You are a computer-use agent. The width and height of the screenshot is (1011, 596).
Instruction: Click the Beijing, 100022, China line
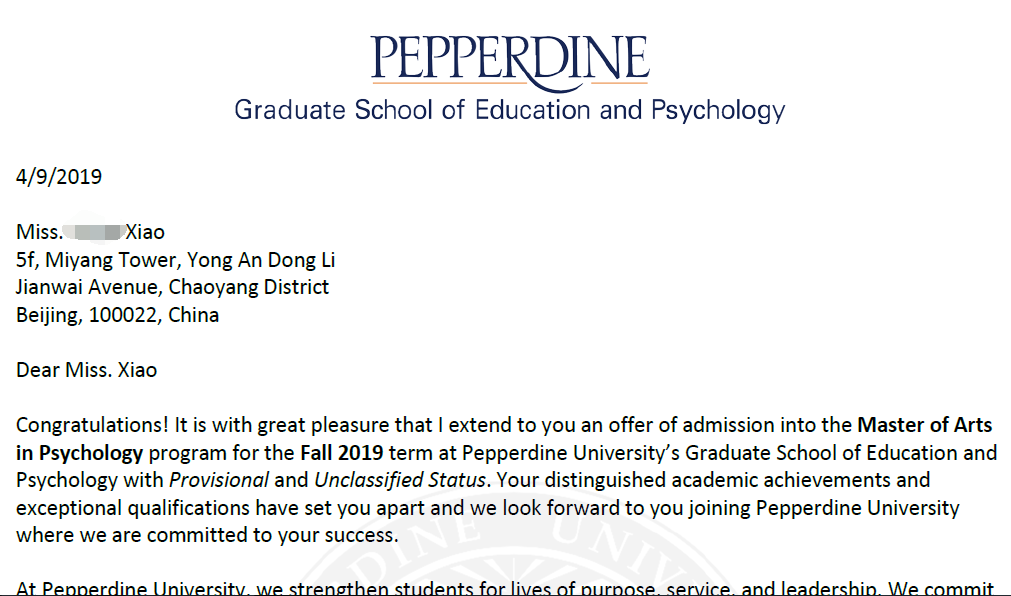[117, 315]
